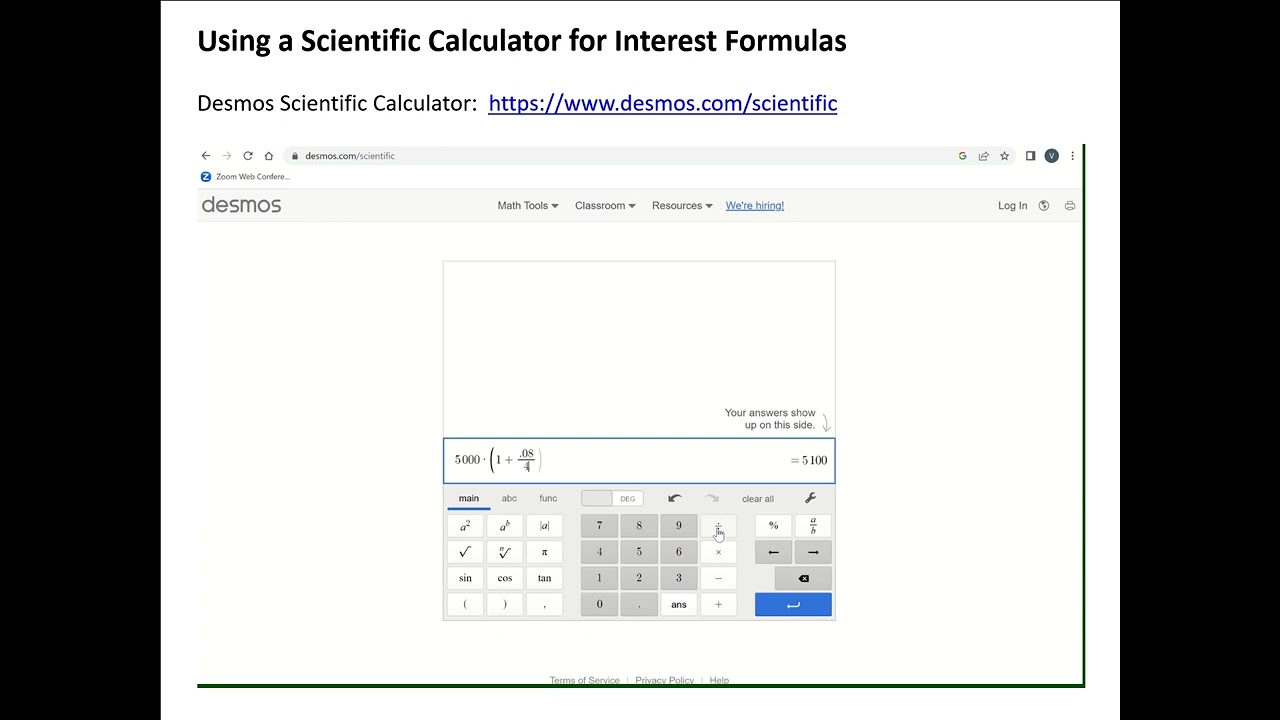Open the Resources dropdown
The height and width of the screenshot is (720, 1280).
click(681, 205)
